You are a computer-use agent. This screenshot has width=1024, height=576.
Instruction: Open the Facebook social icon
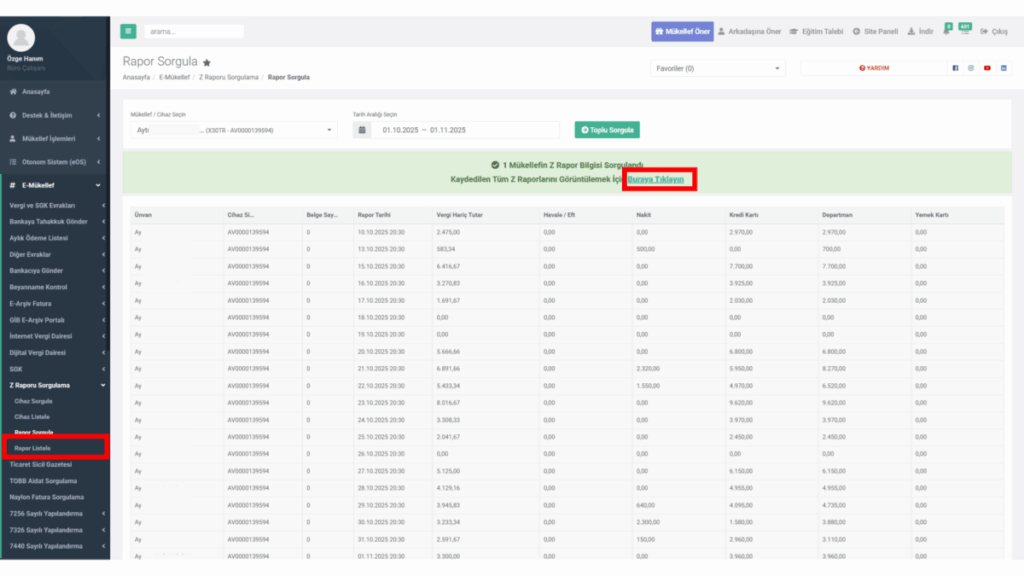click(955, 68)
